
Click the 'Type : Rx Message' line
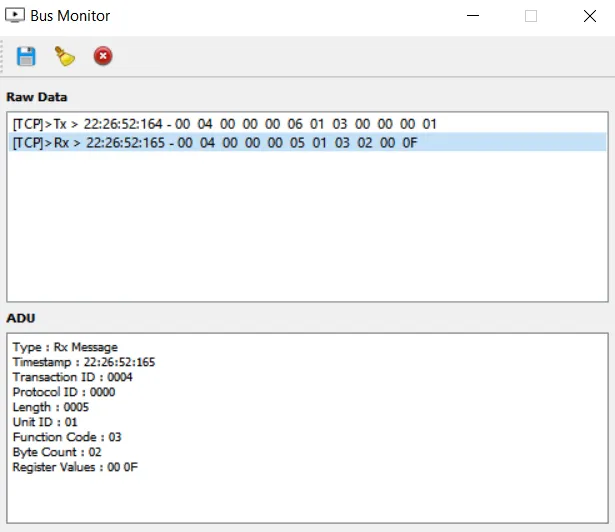65,347
